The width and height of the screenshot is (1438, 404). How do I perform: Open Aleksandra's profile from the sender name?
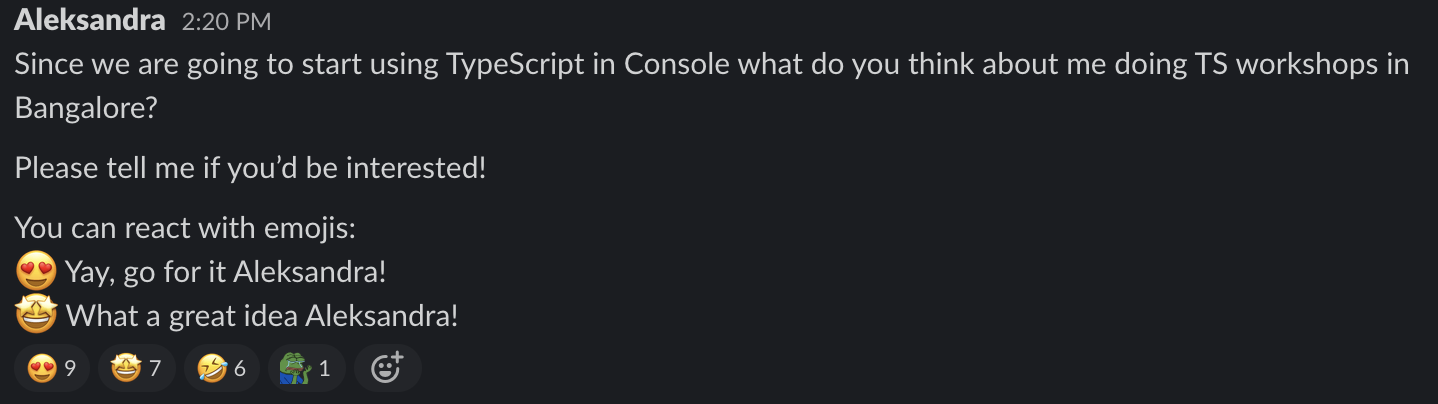pyautogui.click(x=89, y=20)
